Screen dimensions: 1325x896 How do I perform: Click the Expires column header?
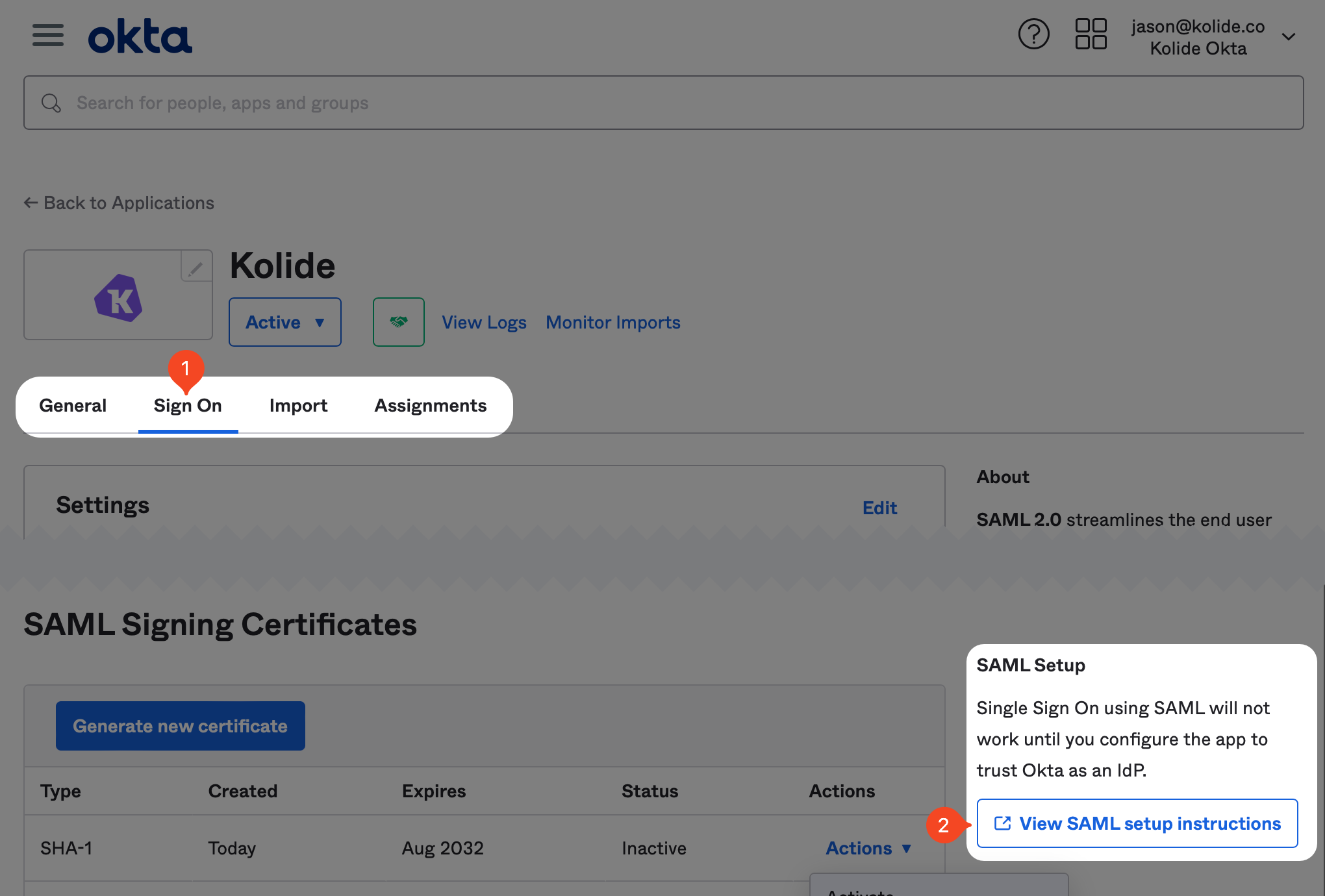point(434,791)
